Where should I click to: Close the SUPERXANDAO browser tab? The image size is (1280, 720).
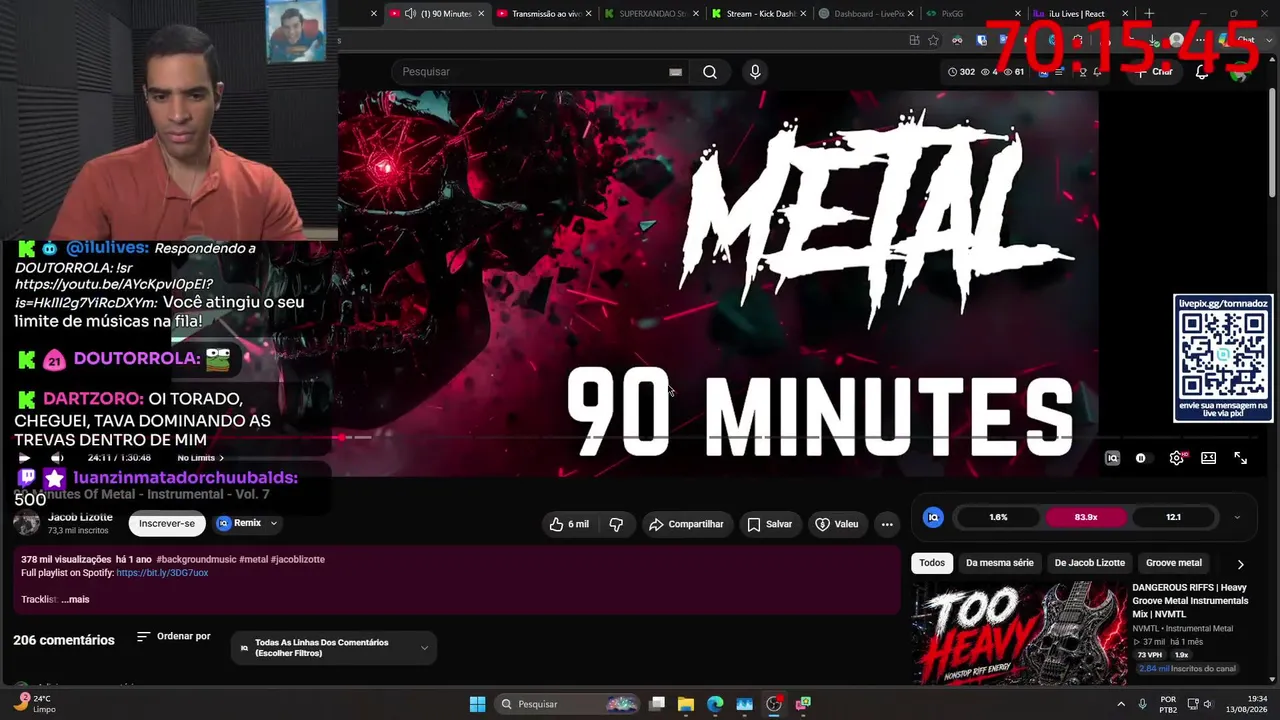697,14
